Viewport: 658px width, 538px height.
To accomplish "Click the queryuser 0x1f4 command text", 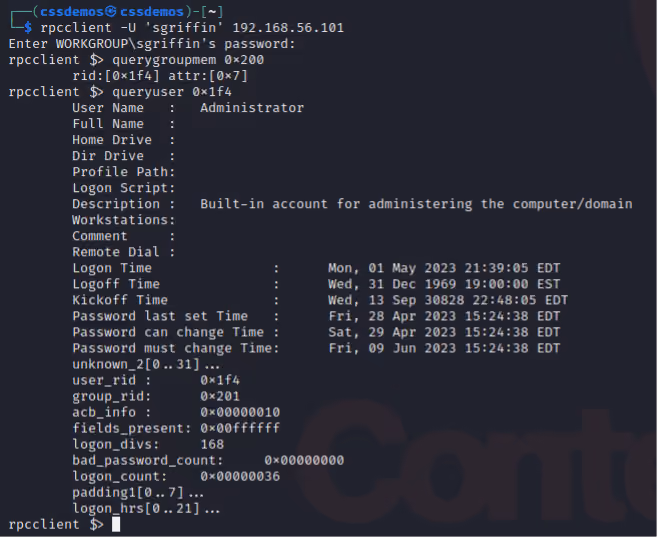I will click(172, 92).
